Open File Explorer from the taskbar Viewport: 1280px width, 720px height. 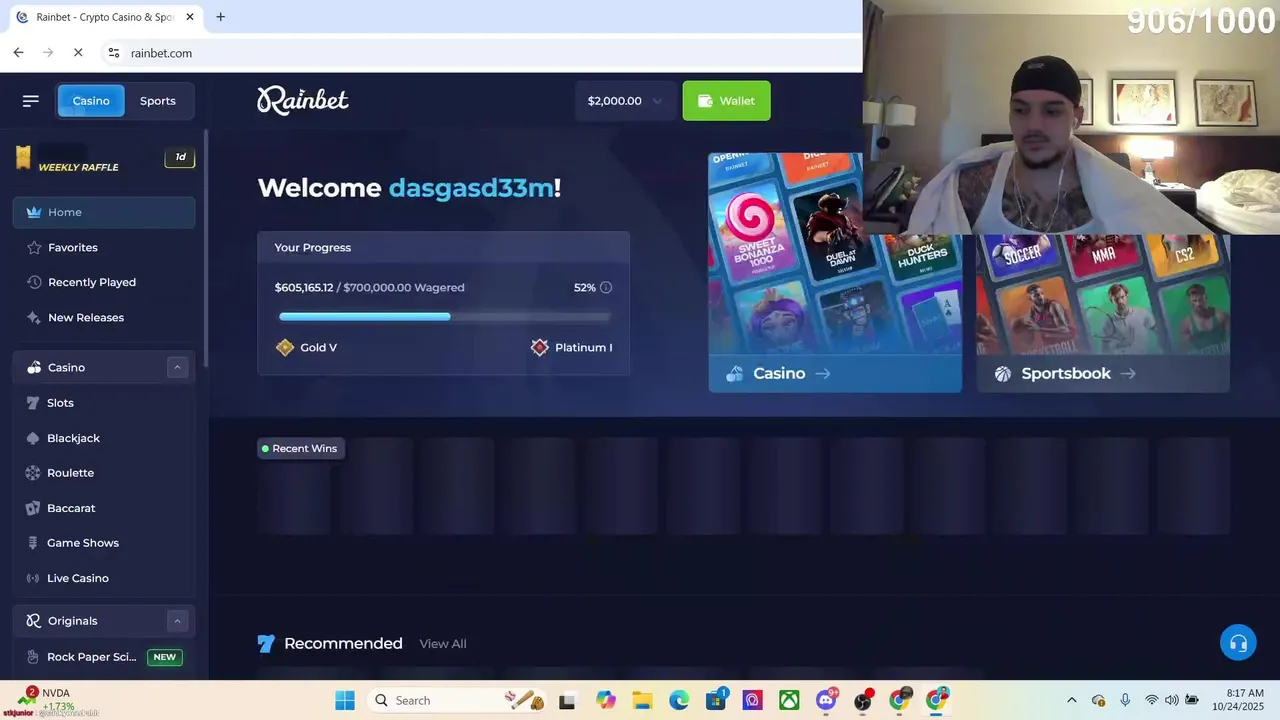tap(642, 700)
